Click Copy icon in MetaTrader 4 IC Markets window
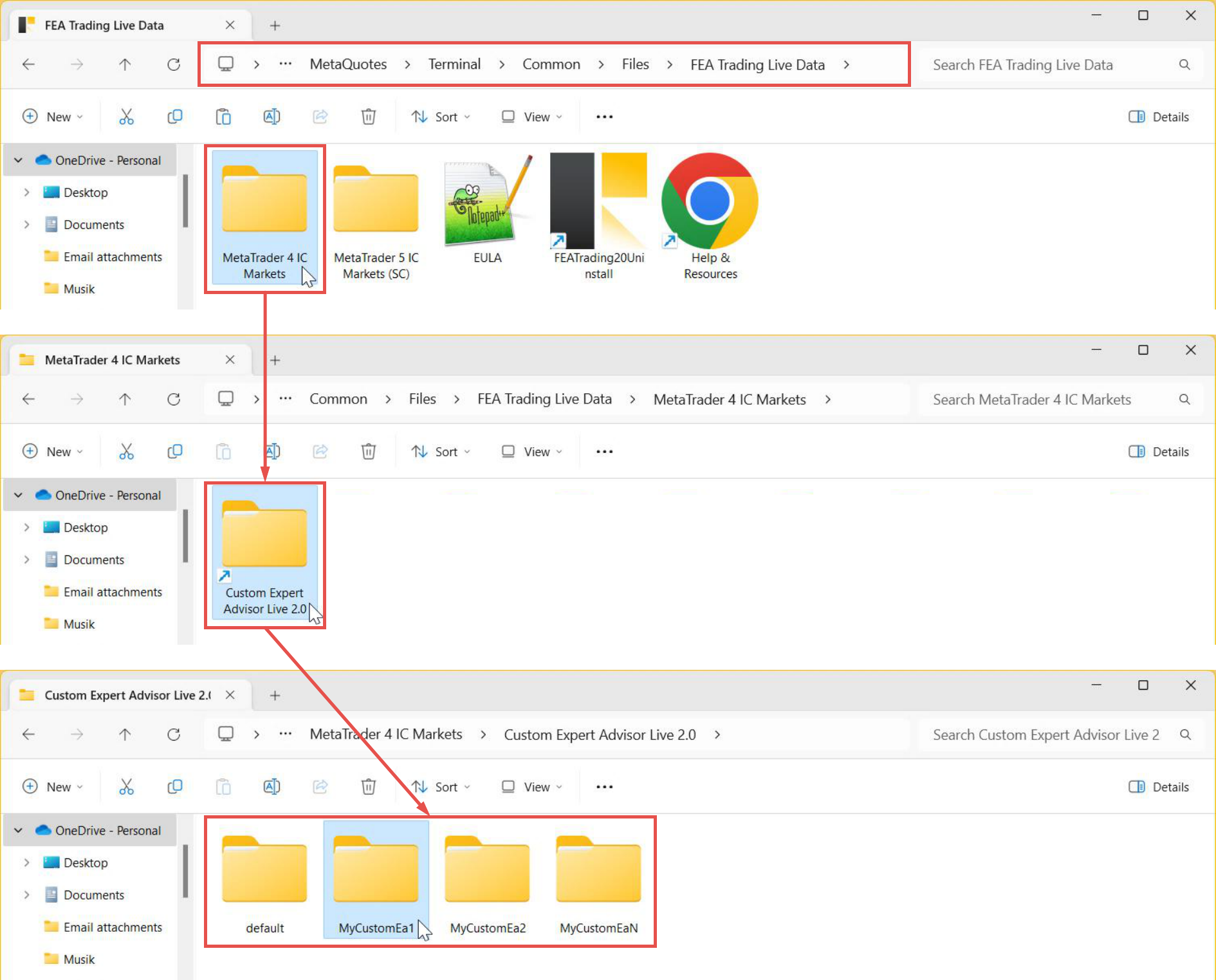 (x=174, y=452)
